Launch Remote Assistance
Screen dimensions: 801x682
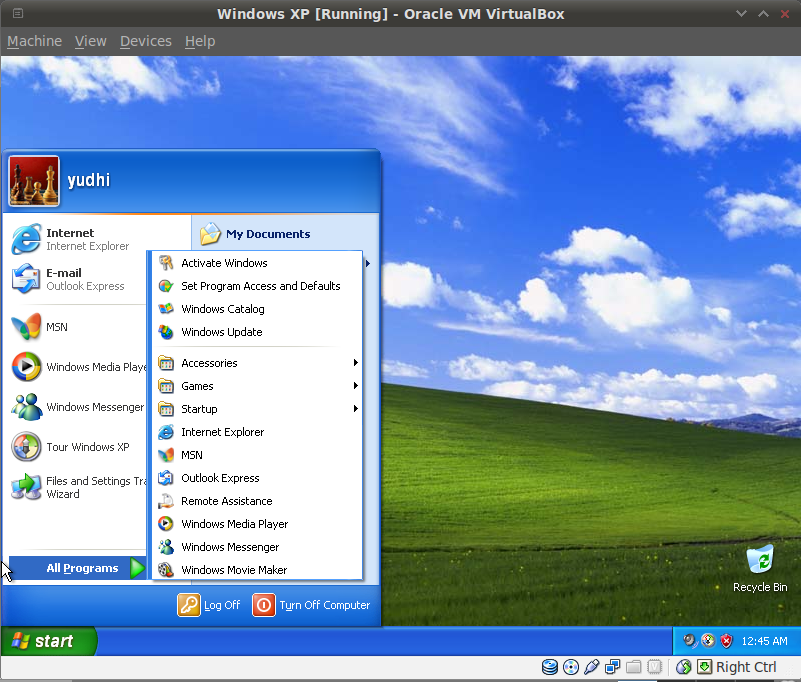pyautogui.click(x=257, y=501)
